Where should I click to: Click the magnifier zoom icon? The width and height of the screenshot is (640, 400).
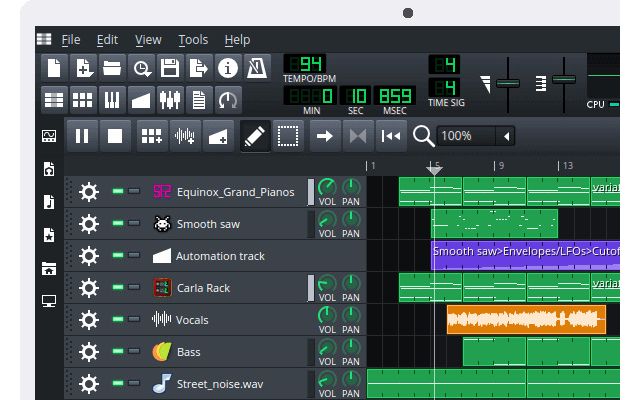(x=423, y=136)
